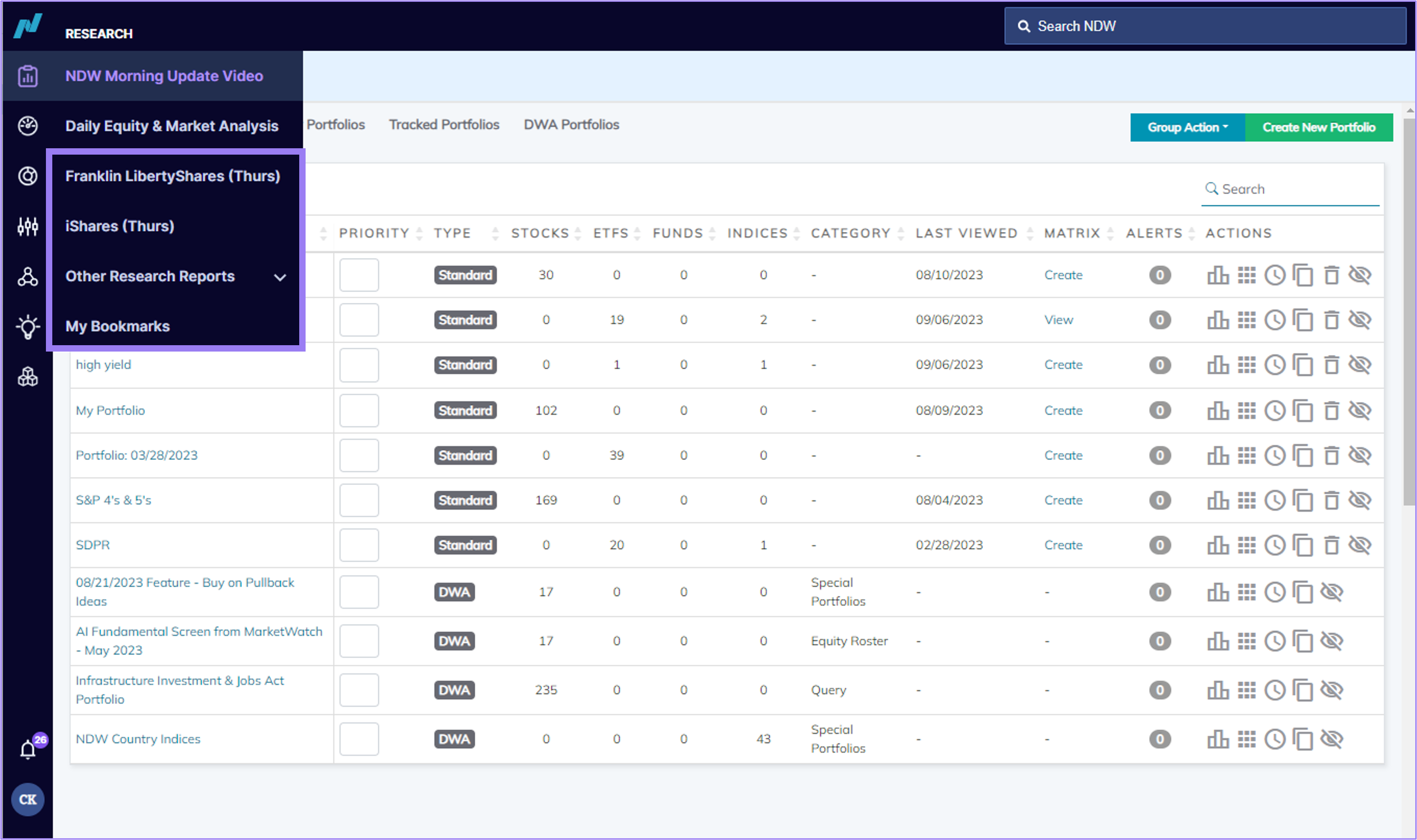Copy the SDPR portfolio using duplicate icon
1417x840 pixels.
pyautogui.click(x=1303, y=545)
